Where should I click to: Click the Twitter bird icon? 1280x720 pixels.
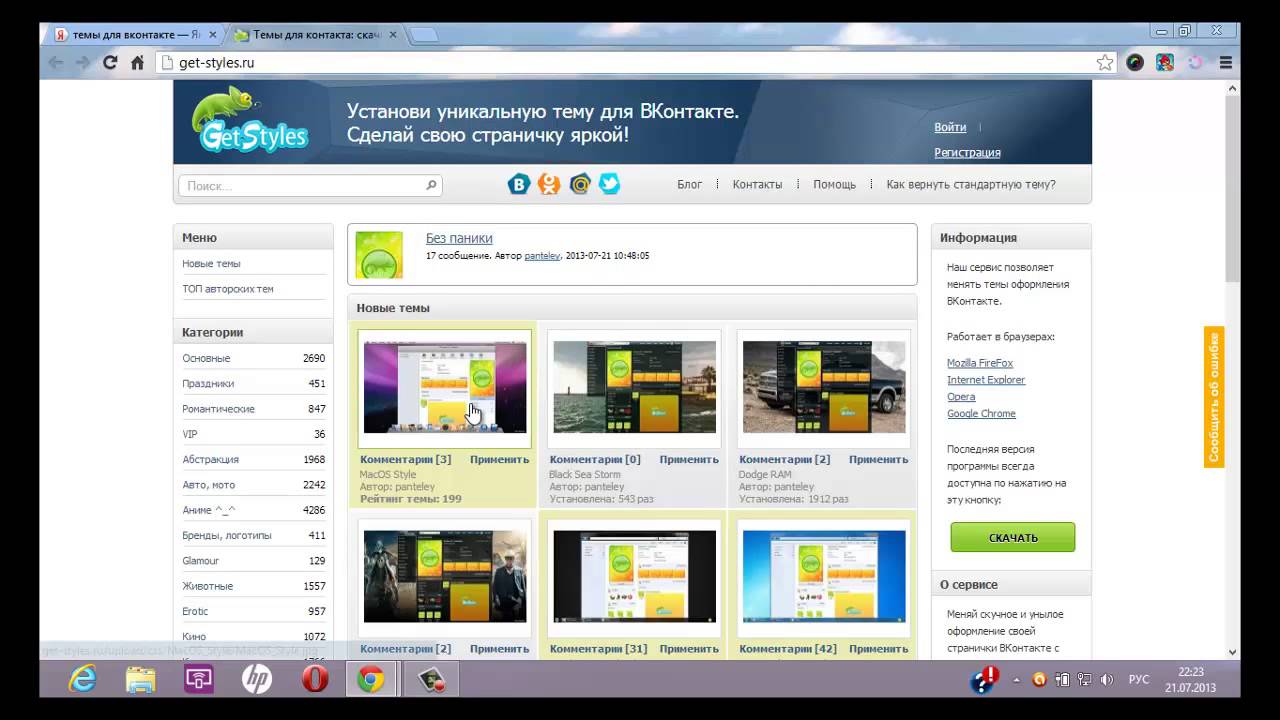click(609, 184)
